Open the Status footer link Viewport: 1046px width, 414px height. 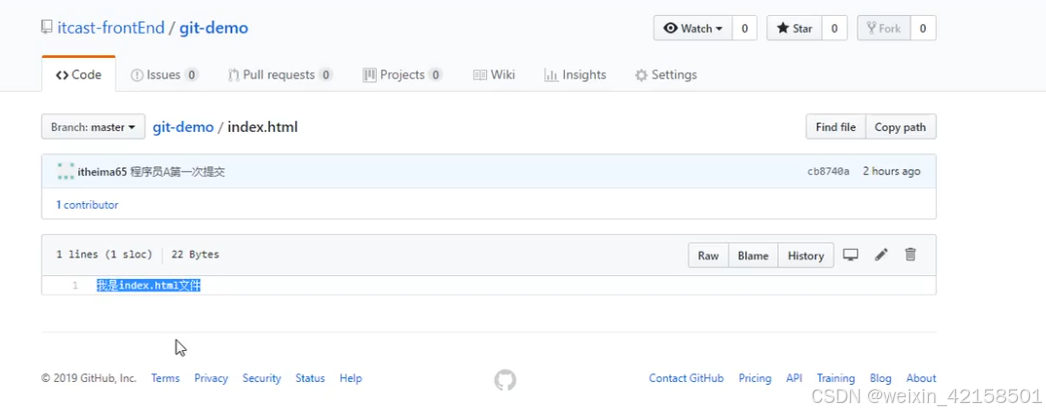[310, 378]
